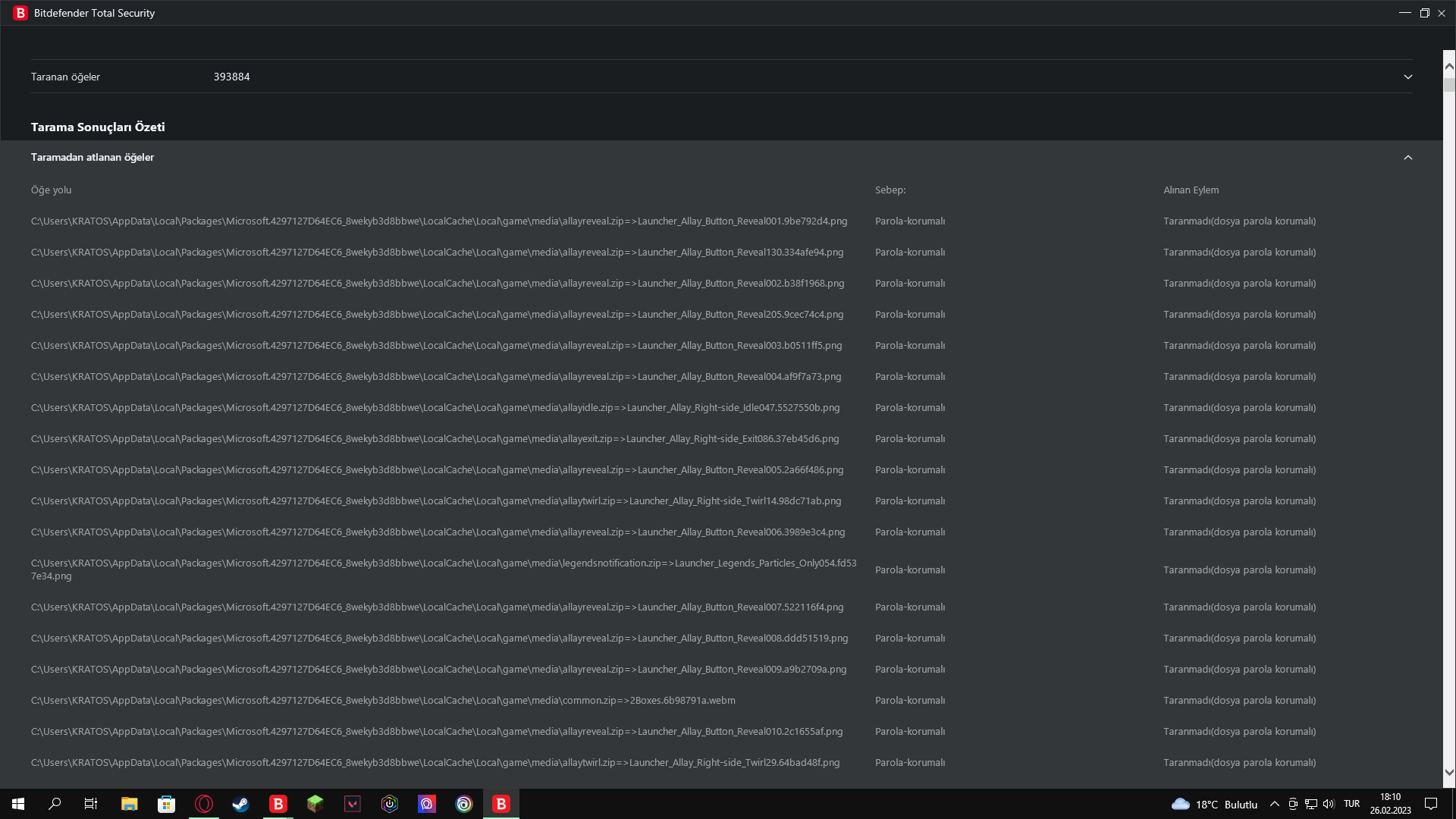This screenshot has height=819, width=1456.
Task: Open the Opera browser taskbar icon
Action: 204,804
